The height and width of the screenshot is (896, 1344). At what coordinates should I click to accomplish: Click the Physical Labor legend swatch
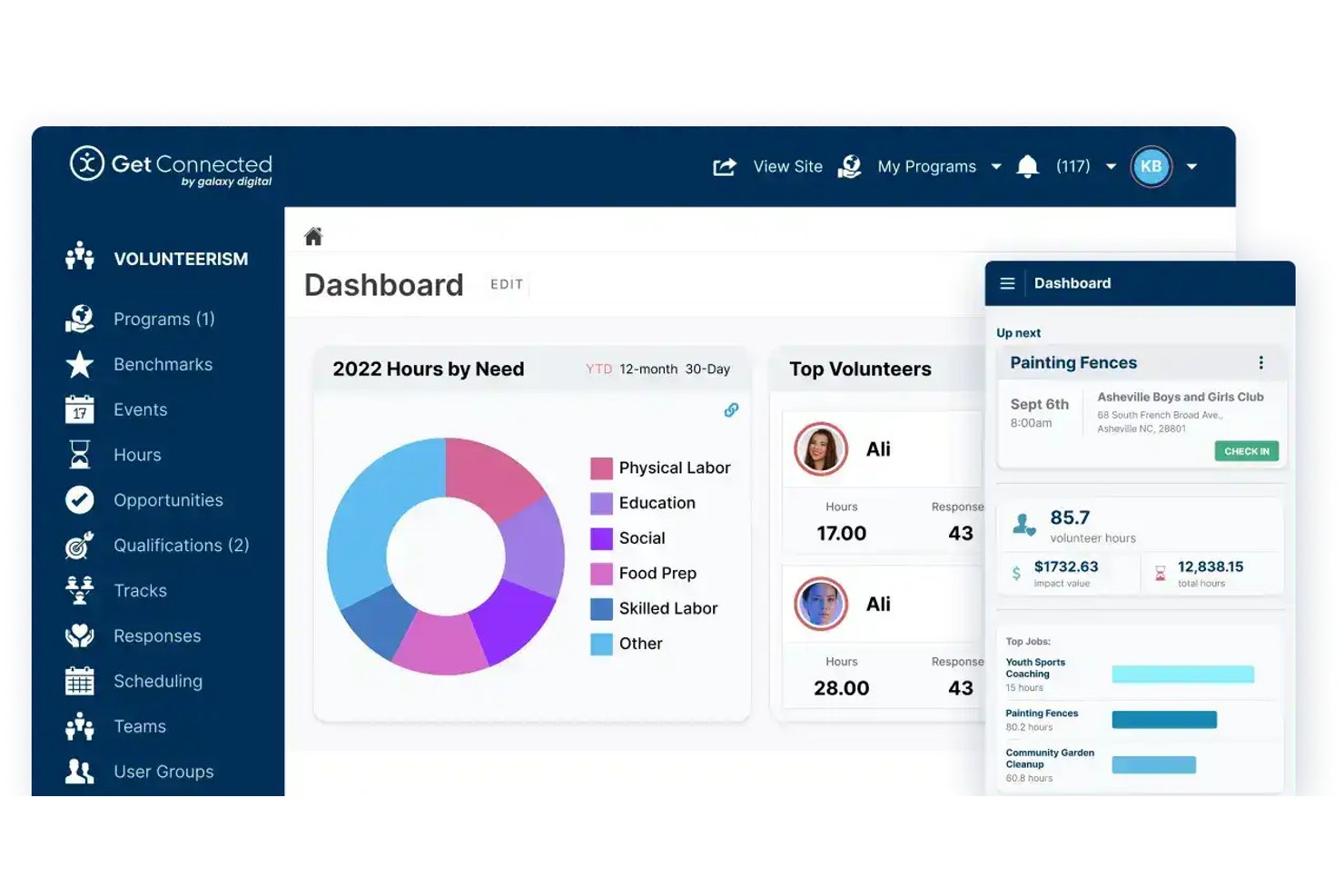point(601,468)
